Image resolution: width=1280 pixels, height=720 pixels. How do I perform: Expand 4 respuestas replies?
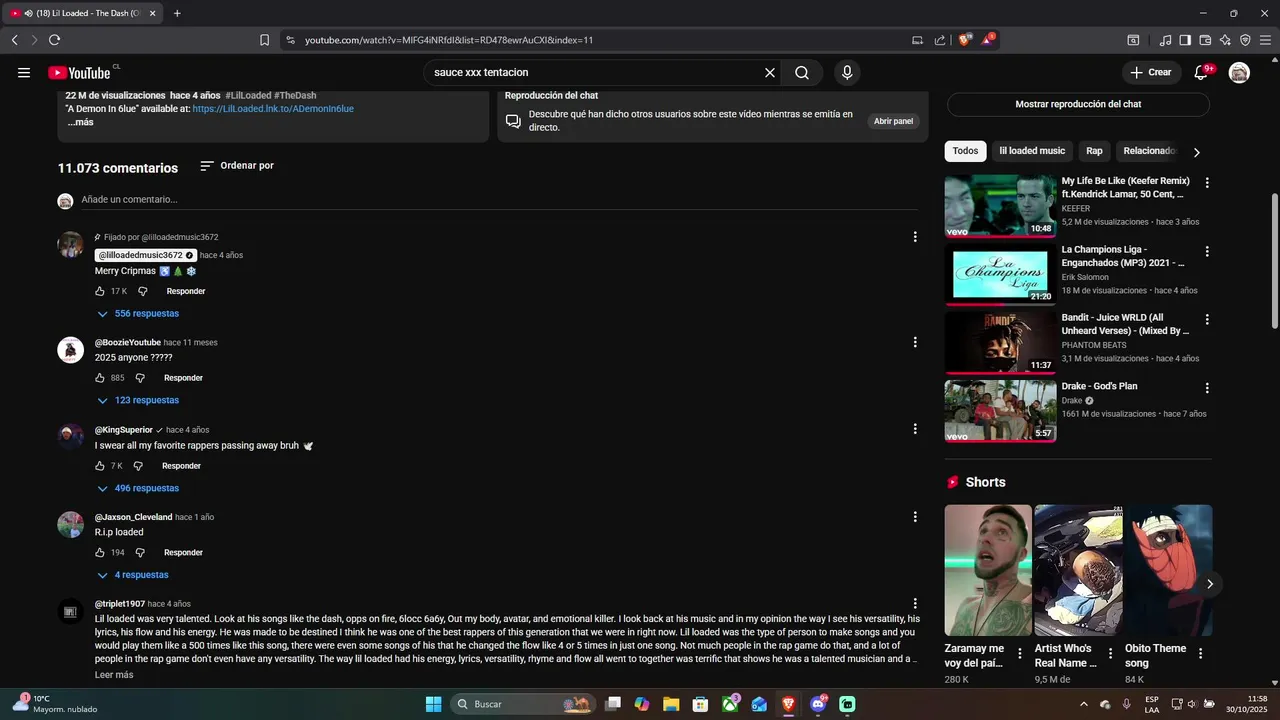tap(133, 575)
